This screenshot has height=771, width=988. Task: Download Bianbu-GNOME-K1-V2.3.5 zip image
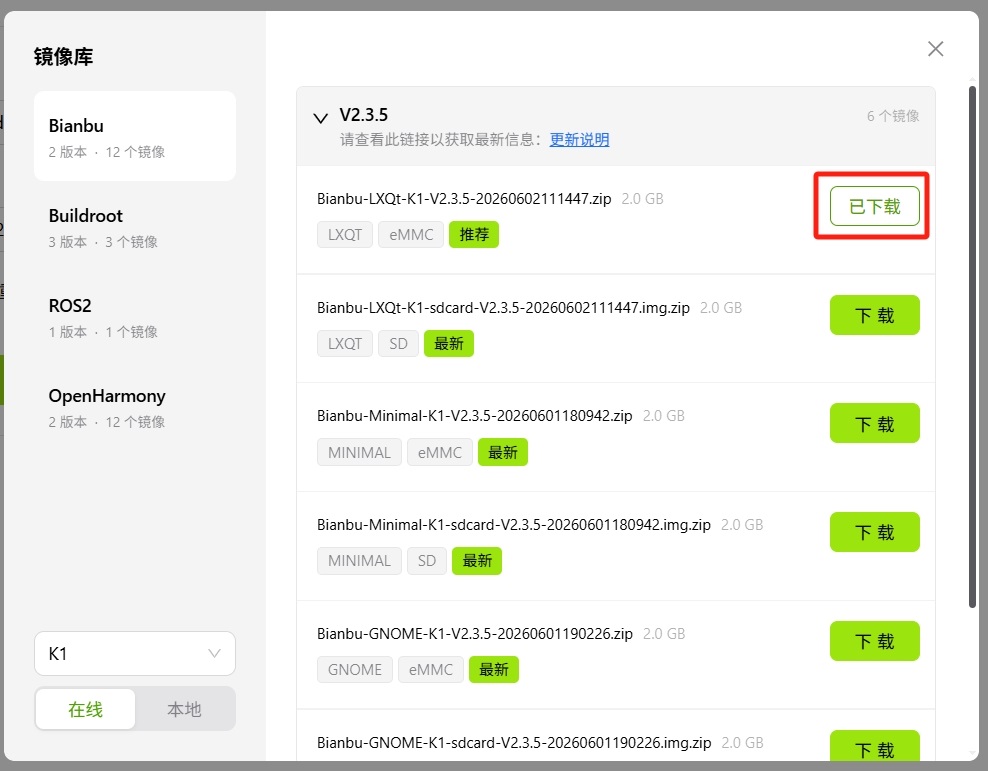(x=875, y=641)
